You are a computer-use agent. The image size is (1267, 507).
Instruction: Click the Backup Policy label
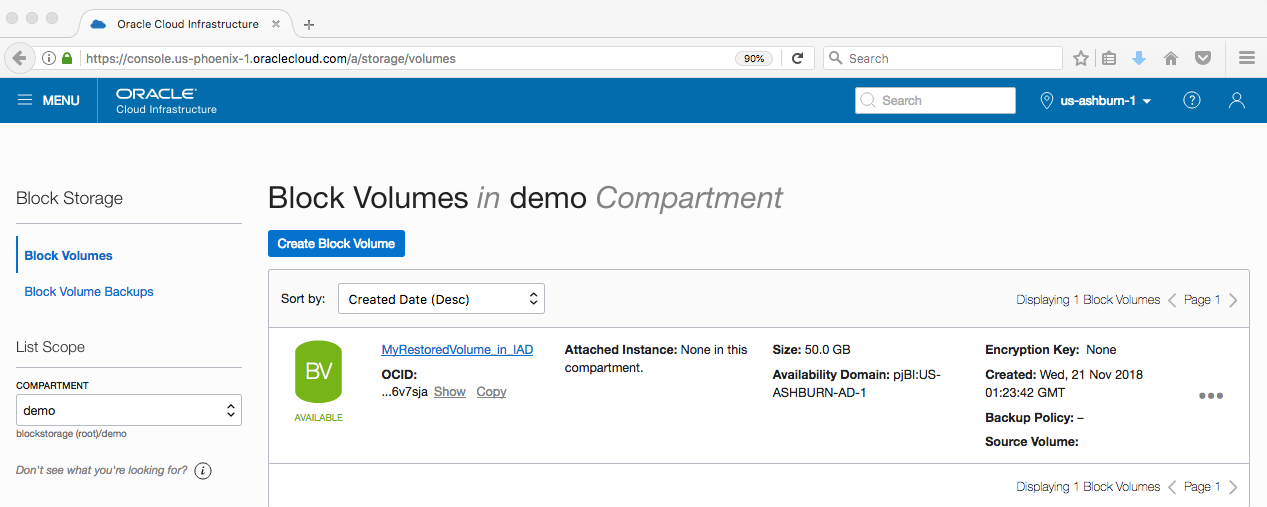[1029, 418]
